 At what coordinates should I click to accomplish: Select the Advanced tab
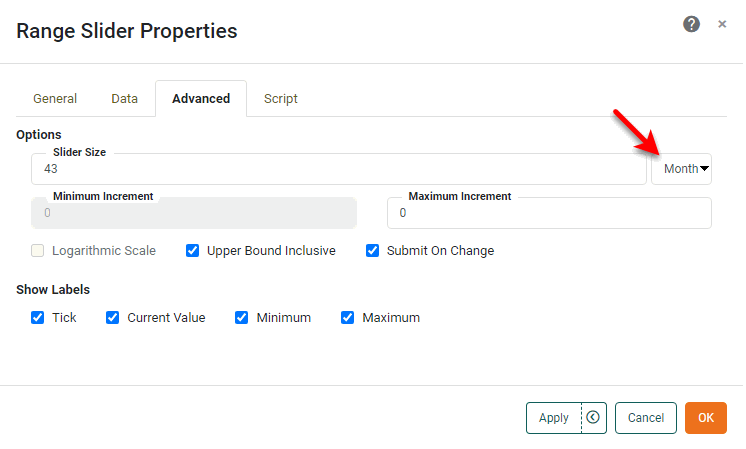201,99
